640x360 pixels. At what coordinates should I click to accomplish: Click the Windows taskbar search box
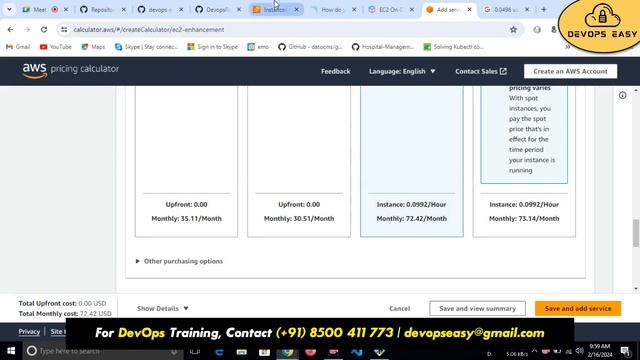pos(102,351)
